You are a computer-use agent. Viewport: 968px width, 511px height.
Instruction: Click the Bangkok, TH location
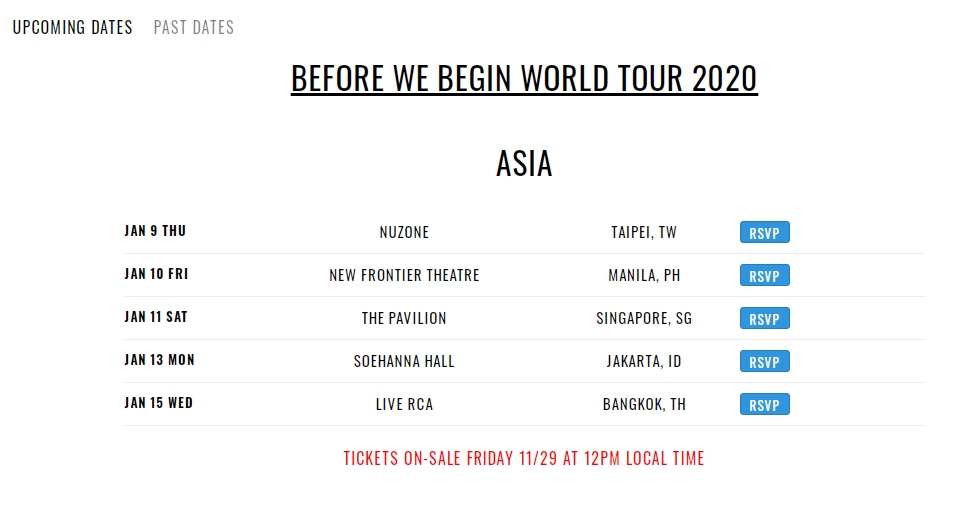click(644, 404)
